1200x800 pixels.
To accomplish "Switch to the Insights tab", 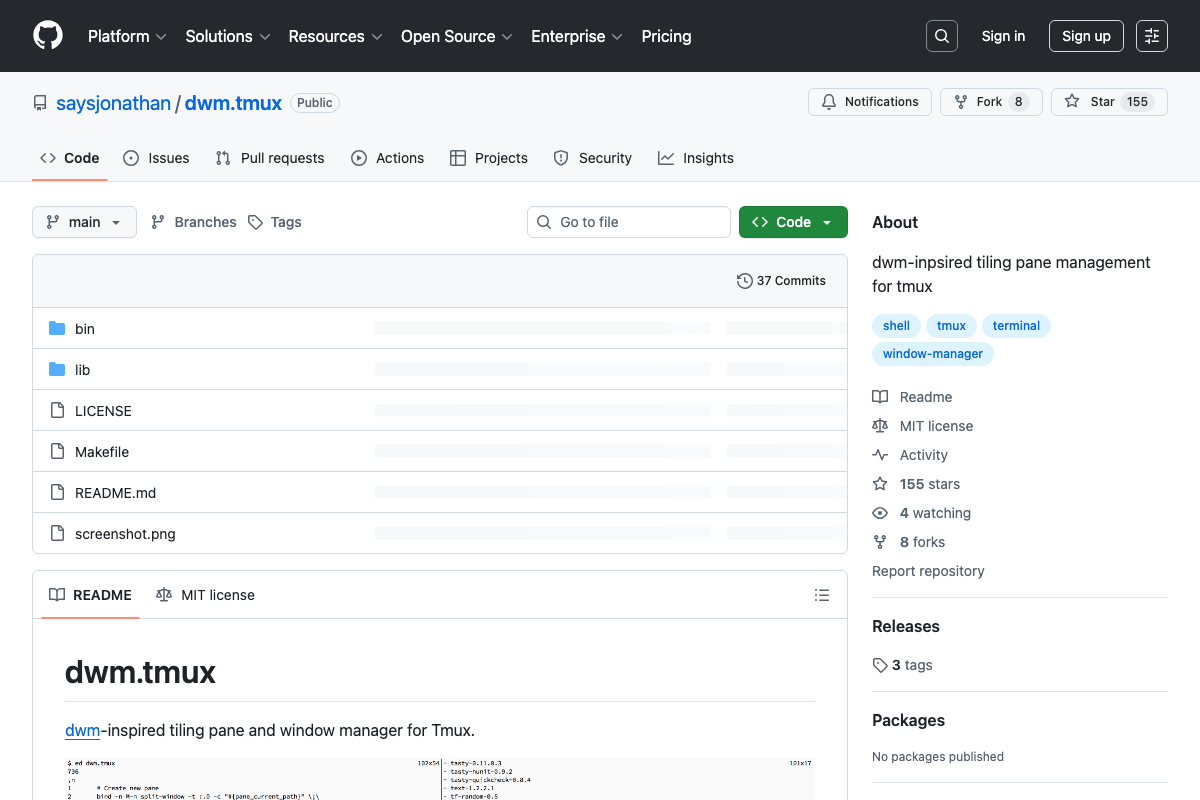I will point(696,158).
